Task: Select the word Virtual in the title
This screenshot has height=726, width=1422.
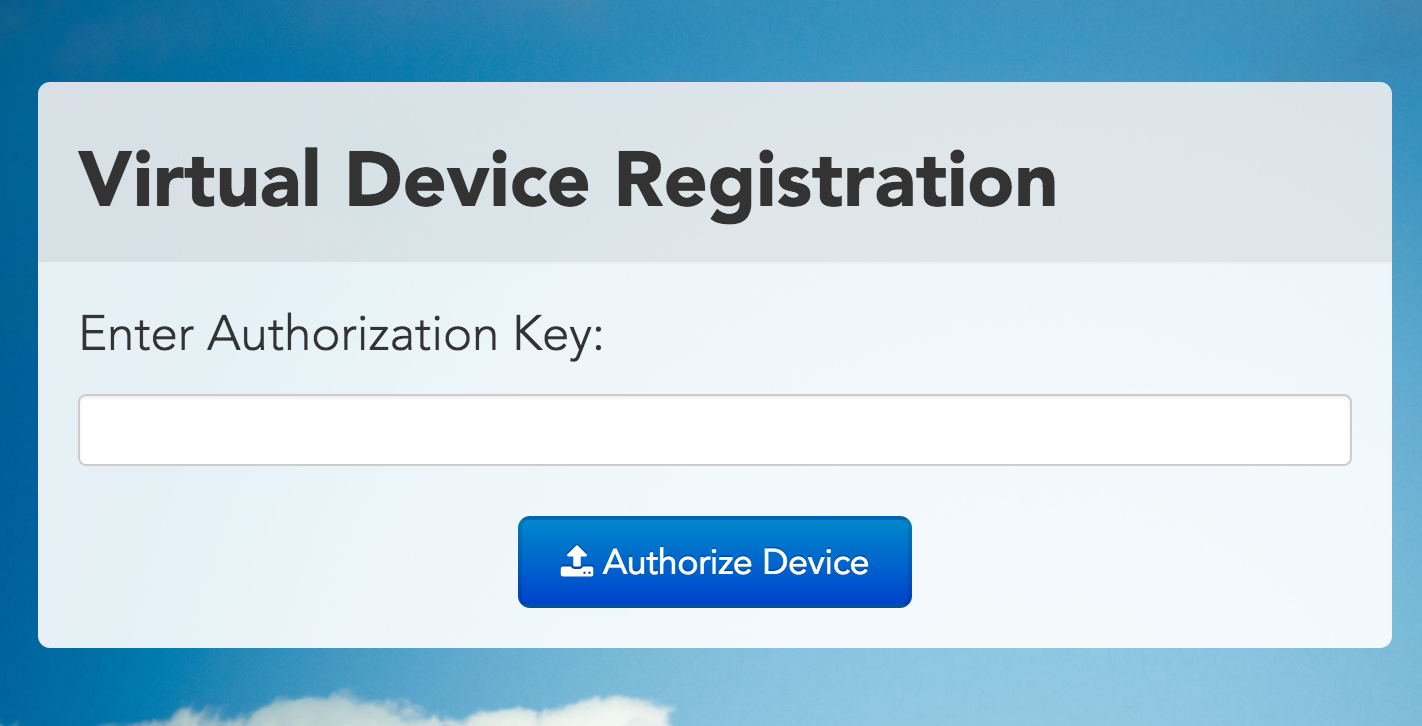Action: point(200,180)
